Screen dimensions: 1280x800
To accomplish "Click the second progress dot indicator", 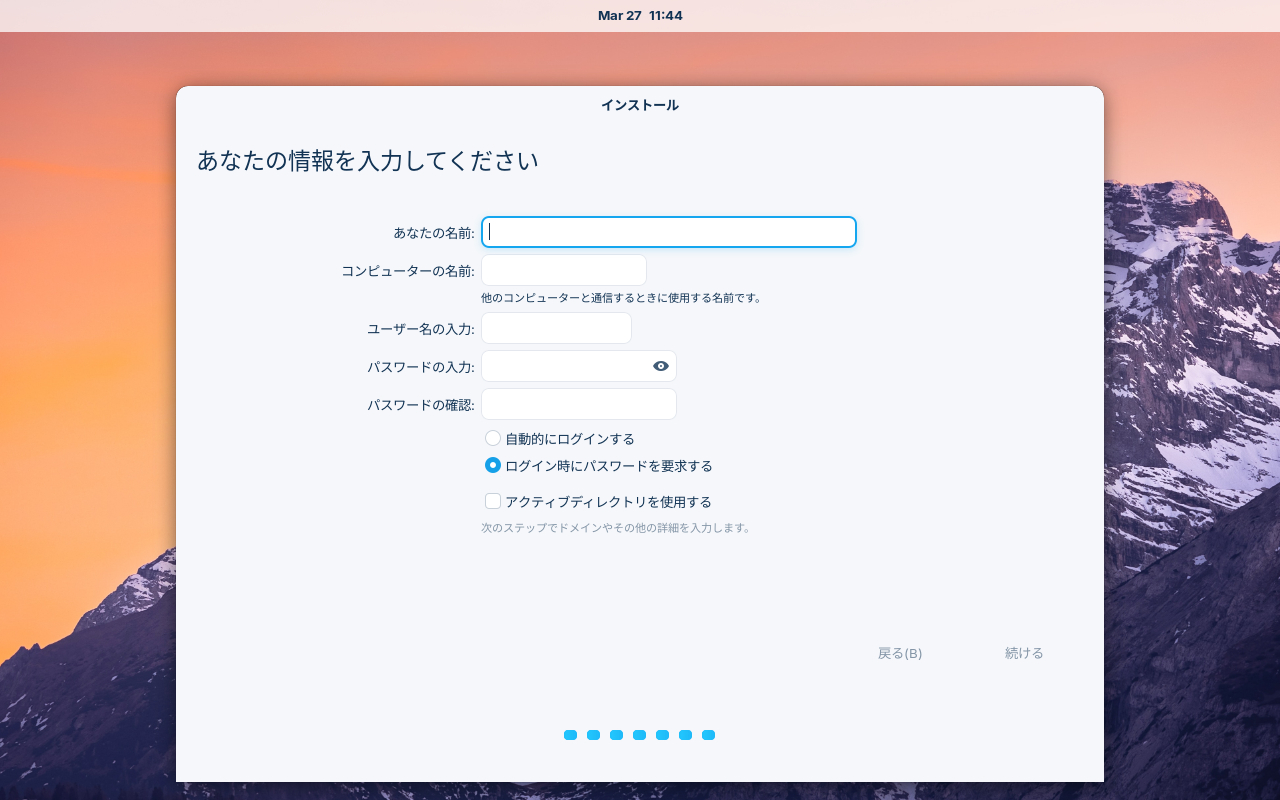I will click(x=594, y=735).
